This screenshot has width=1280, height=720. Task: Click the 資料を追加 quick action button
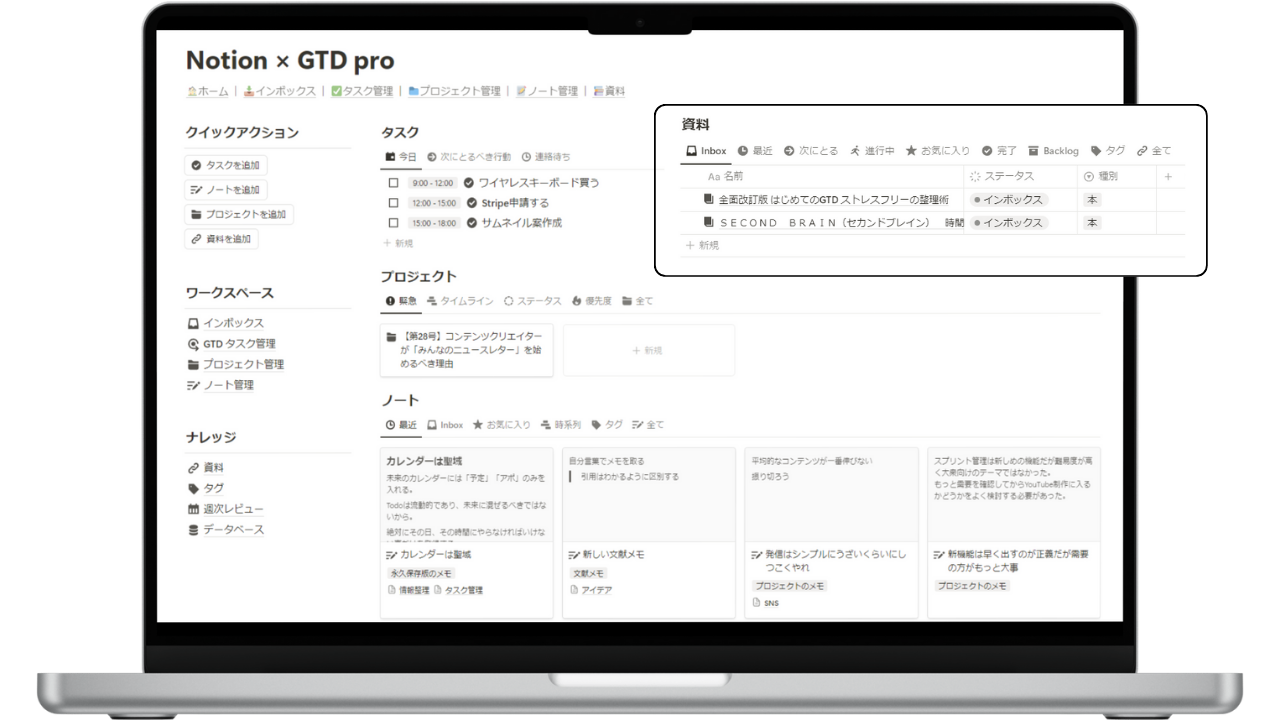coord(221,239)
